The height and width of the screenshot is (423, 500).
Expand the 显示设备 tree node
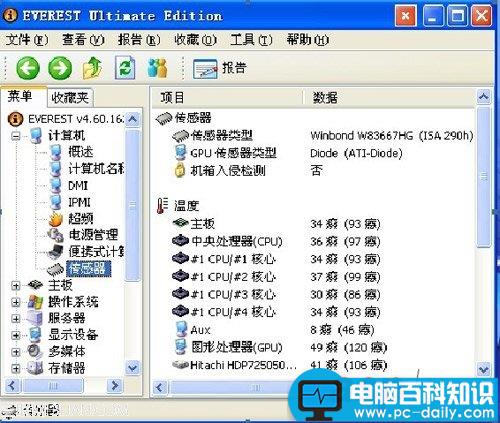point(16,335)
